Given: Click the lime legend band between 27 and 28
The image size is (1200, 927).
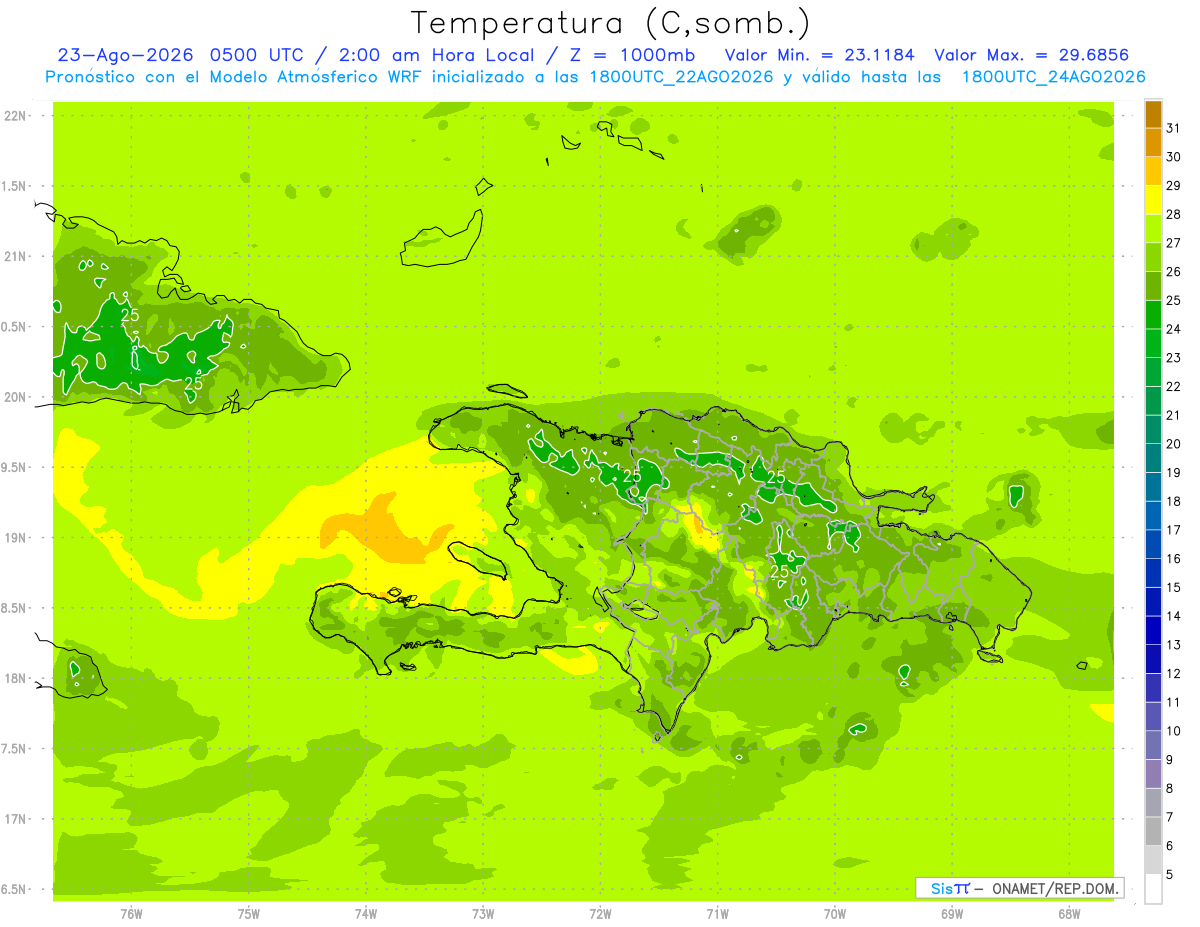Looking at the screenshot, I should (x=1153, y=229).
